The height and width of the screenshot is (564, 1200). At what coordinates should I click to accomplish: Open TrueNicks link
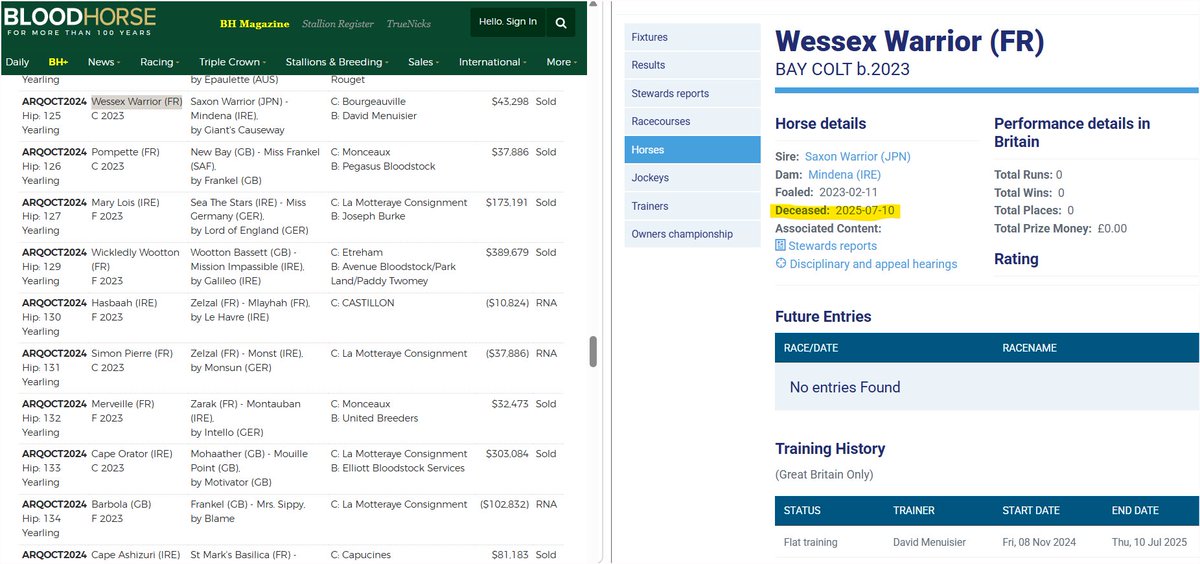pyautogui.click(x=410, y=24)
